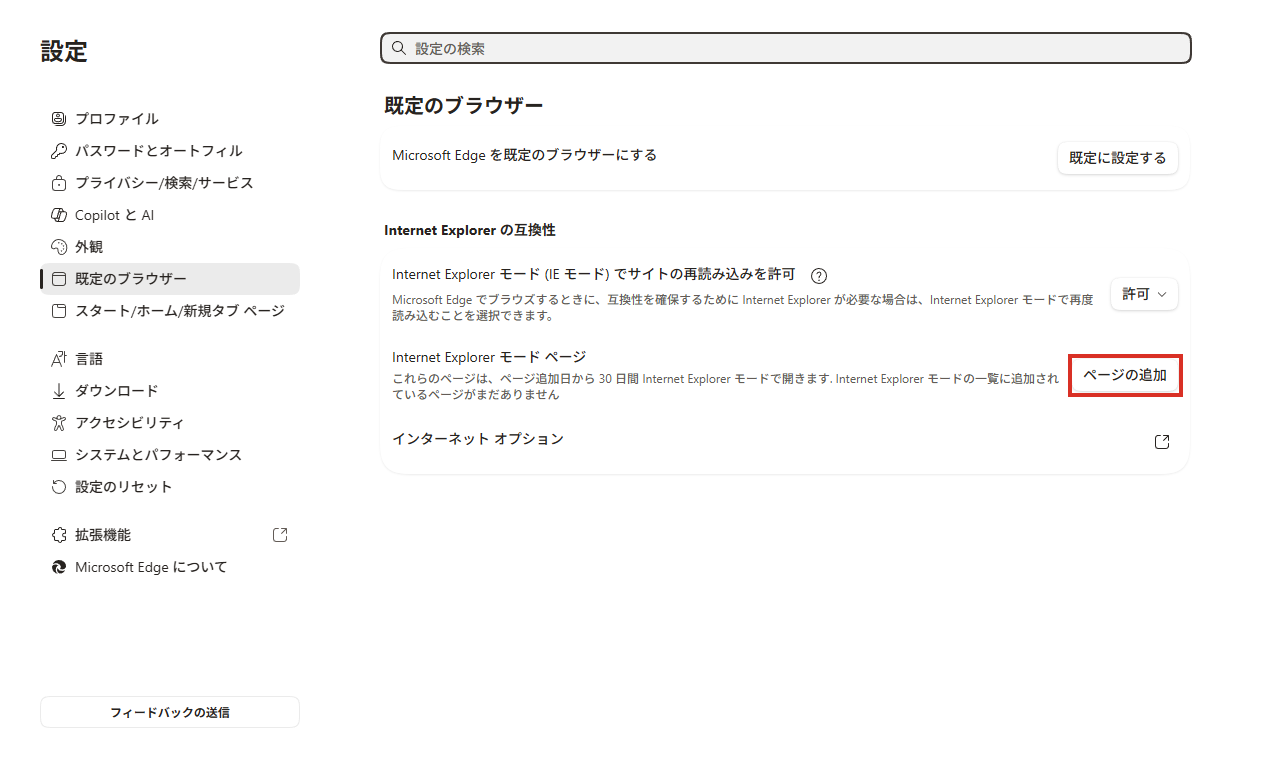Screen dimensions: 1280x760
Task: Go to ダウンロード settings
Action: pyautogui.click(x=170, y=391)
